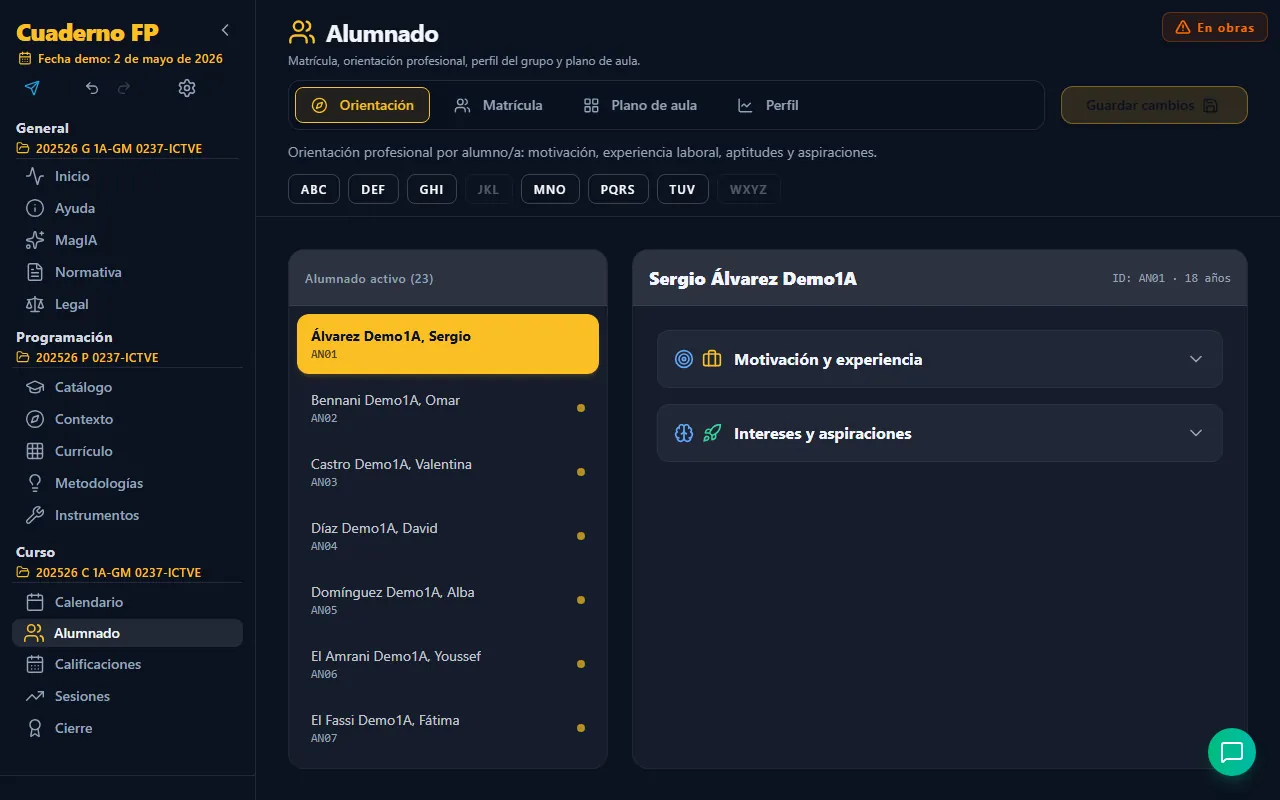Open the green chat bubble button

[1232, 752]
